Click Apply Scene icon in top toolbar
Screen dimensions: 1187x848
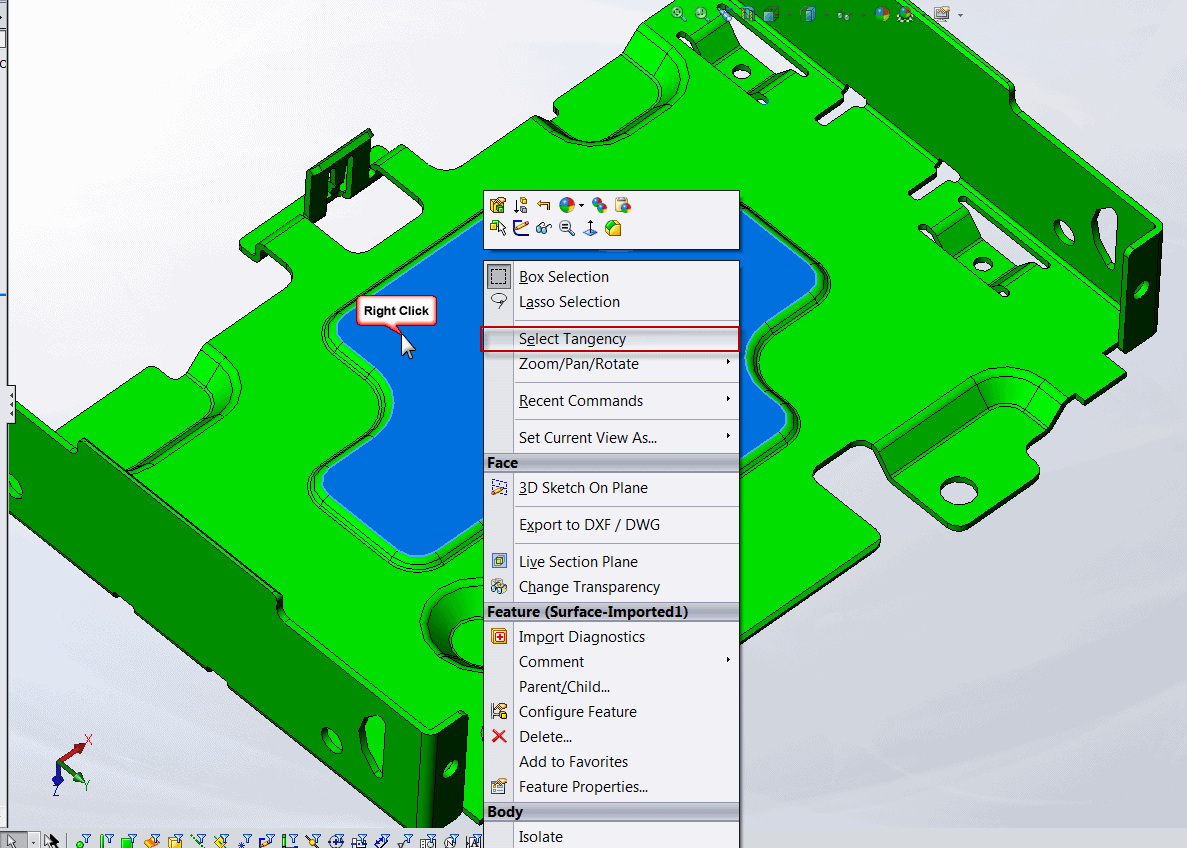905,14
